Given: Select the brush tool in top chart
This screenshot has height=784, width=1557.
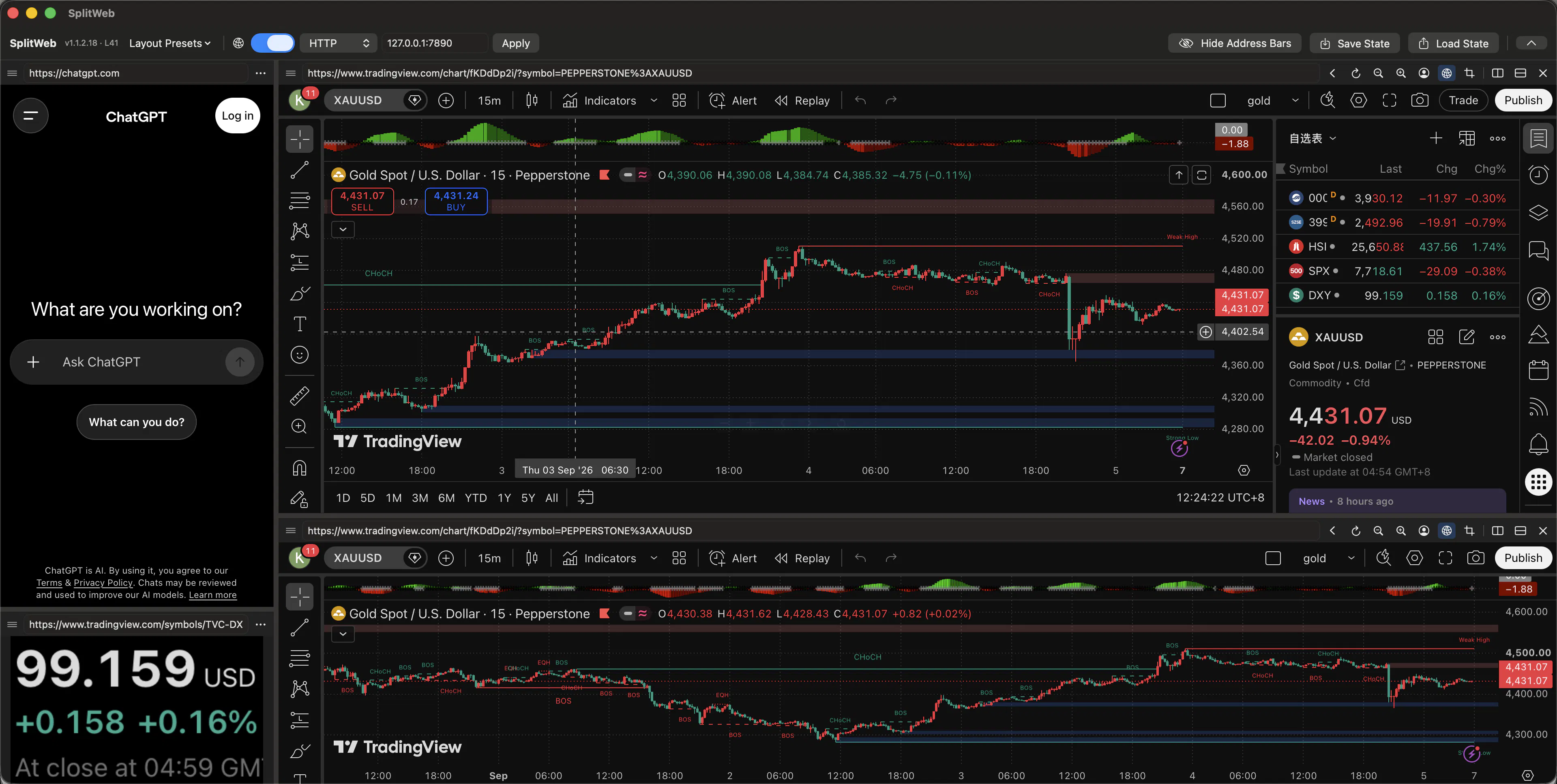Looking at the screenshot, I should click(299, 293).
